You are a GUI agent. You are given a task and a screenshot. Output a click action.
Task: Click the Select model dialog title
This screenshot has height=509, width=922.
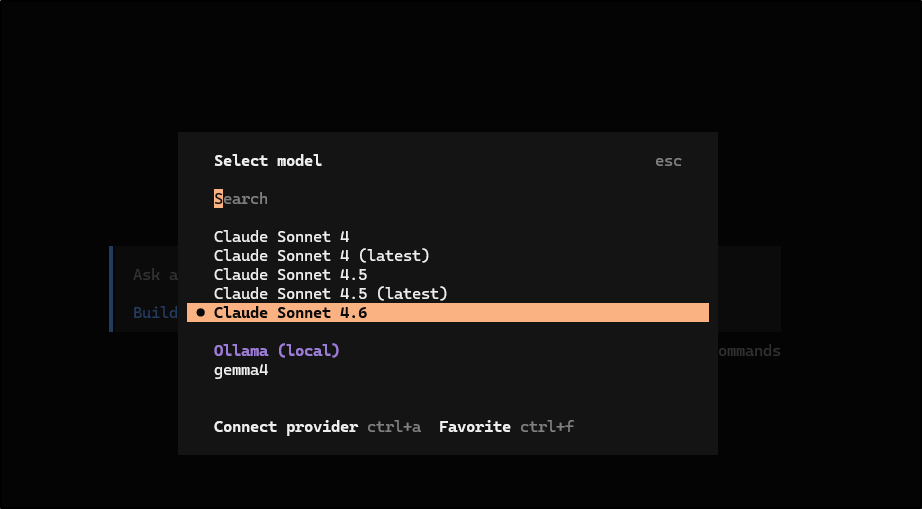(x=268, y=161)
